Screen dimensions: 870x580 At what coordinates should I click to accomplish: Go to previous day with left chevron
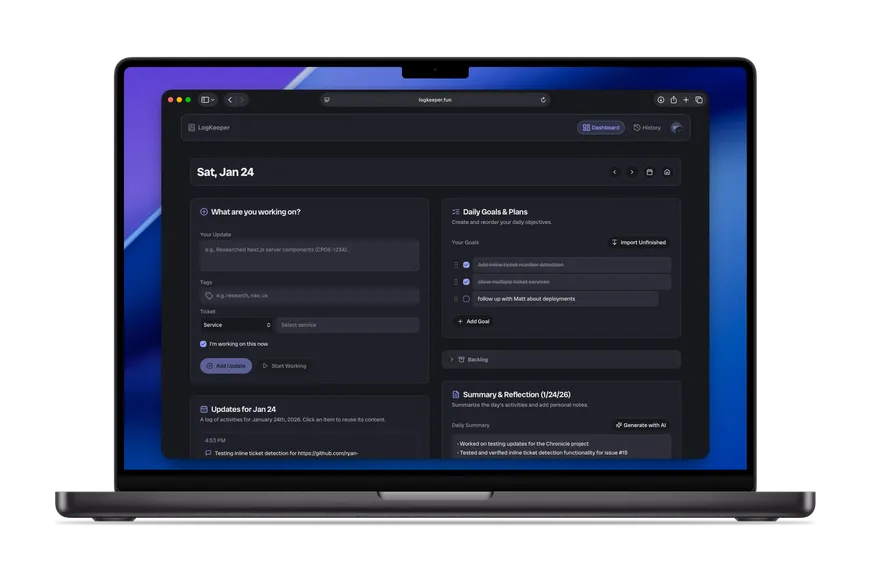pos(614,172)
